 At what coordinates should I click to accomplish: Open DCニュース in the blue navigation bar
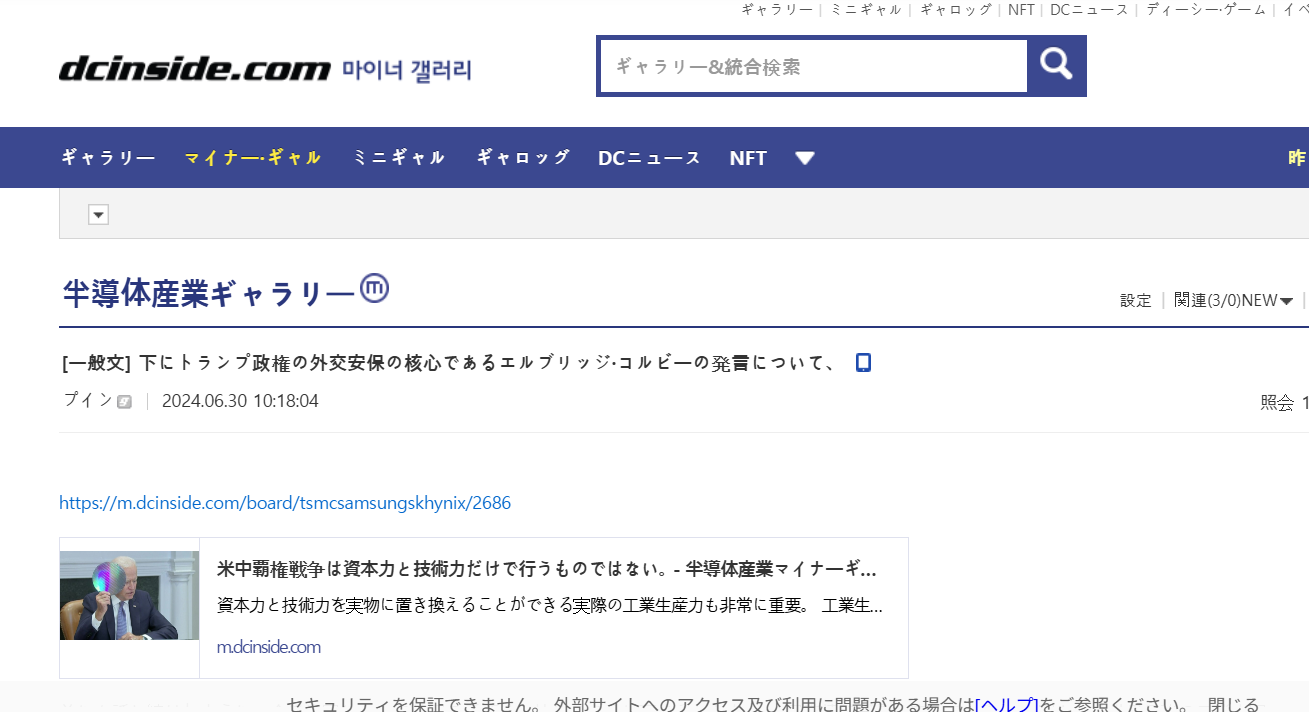click(x=649, y=158)
